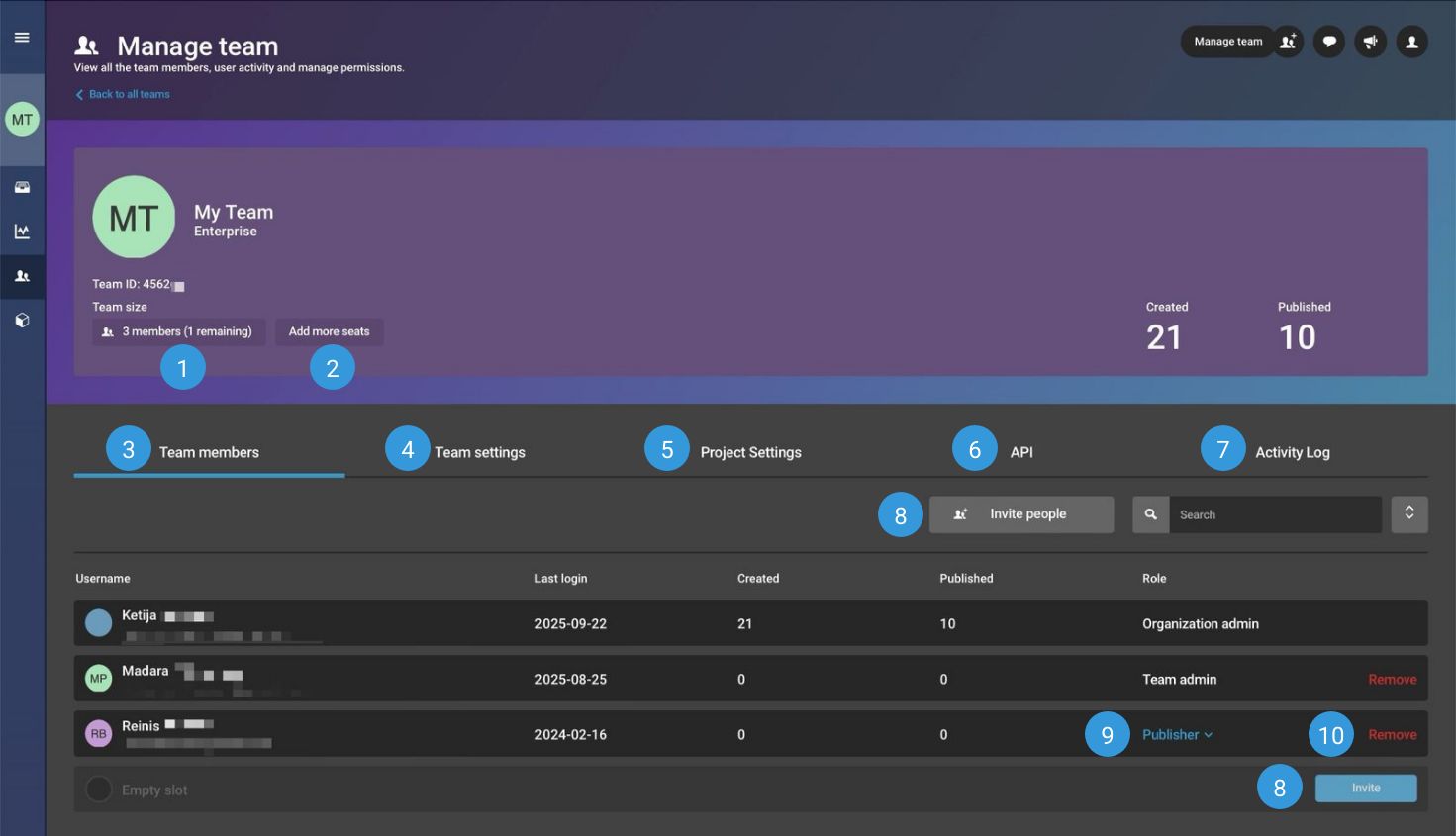The image size is (1456, 836).
Task: Open the user profile icon in header
Action: coord(1412,42)
